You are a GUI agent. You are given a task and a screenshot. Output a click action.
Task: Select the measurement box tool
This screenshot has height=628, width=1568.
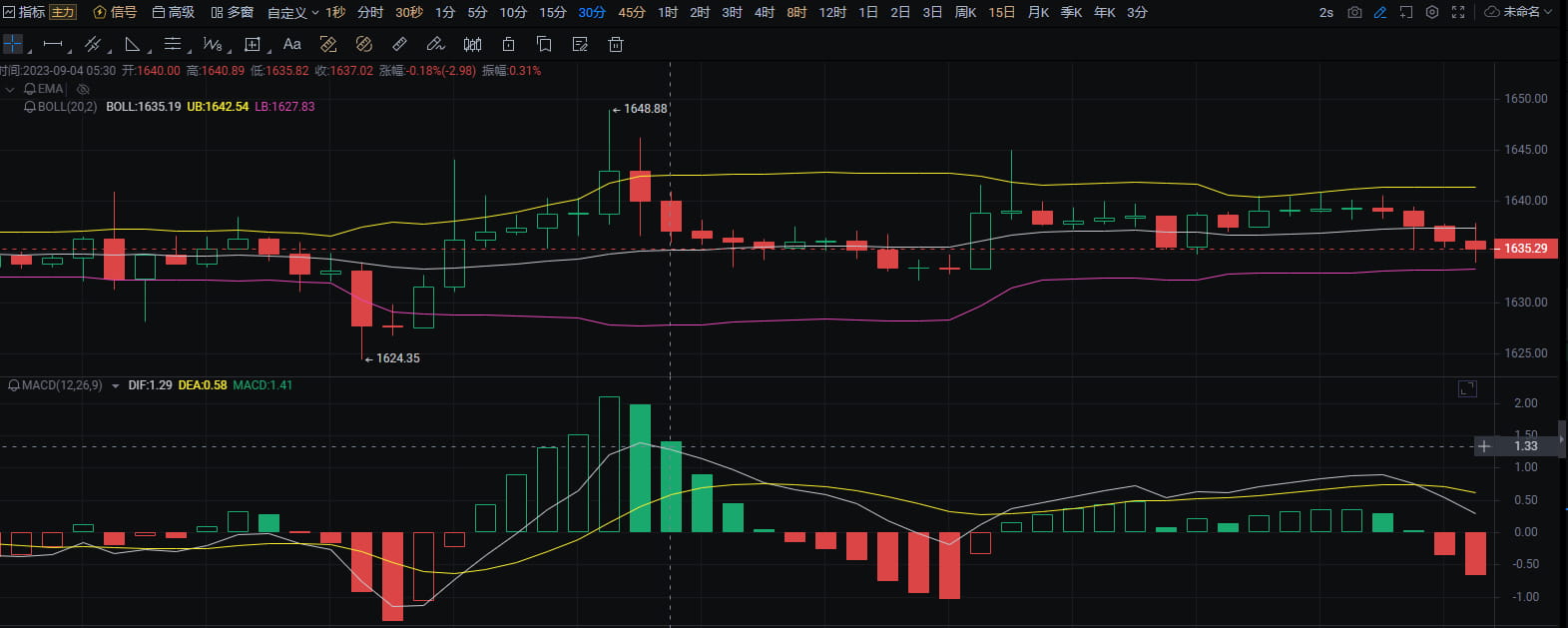252,44
